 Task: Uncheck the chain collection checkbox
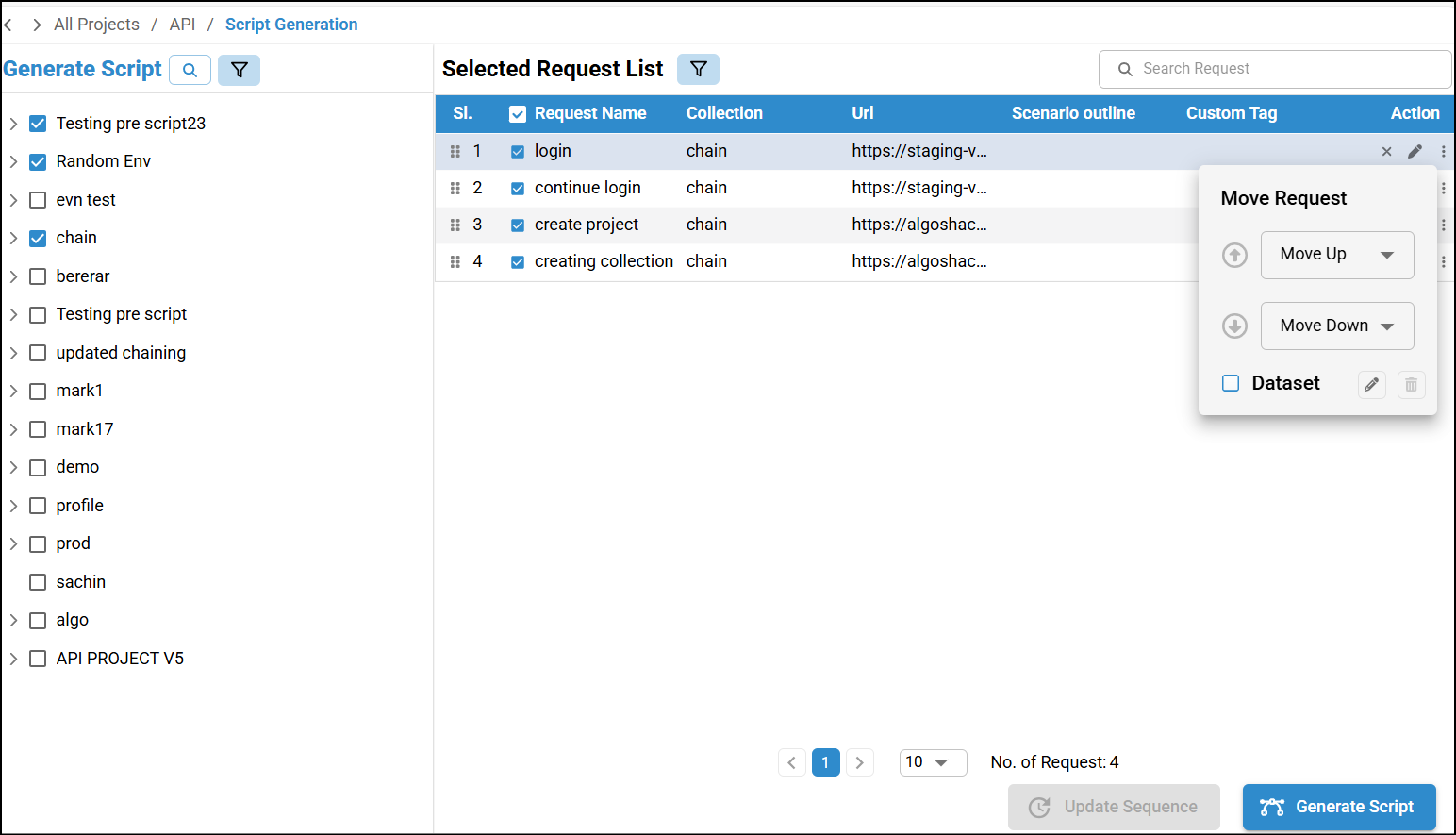38,238
